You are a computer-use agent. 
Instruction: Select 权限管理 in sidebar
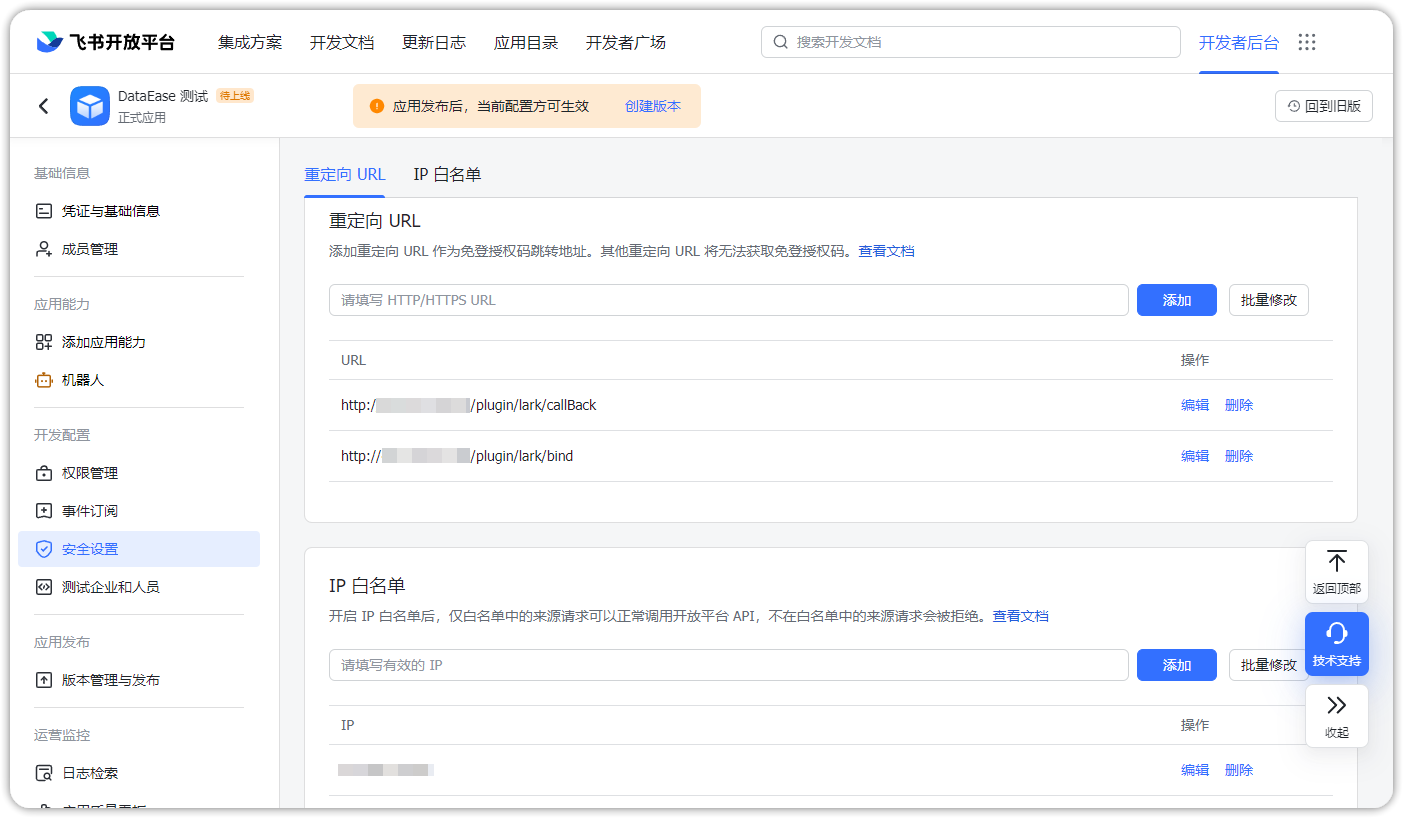click(139, 473)
